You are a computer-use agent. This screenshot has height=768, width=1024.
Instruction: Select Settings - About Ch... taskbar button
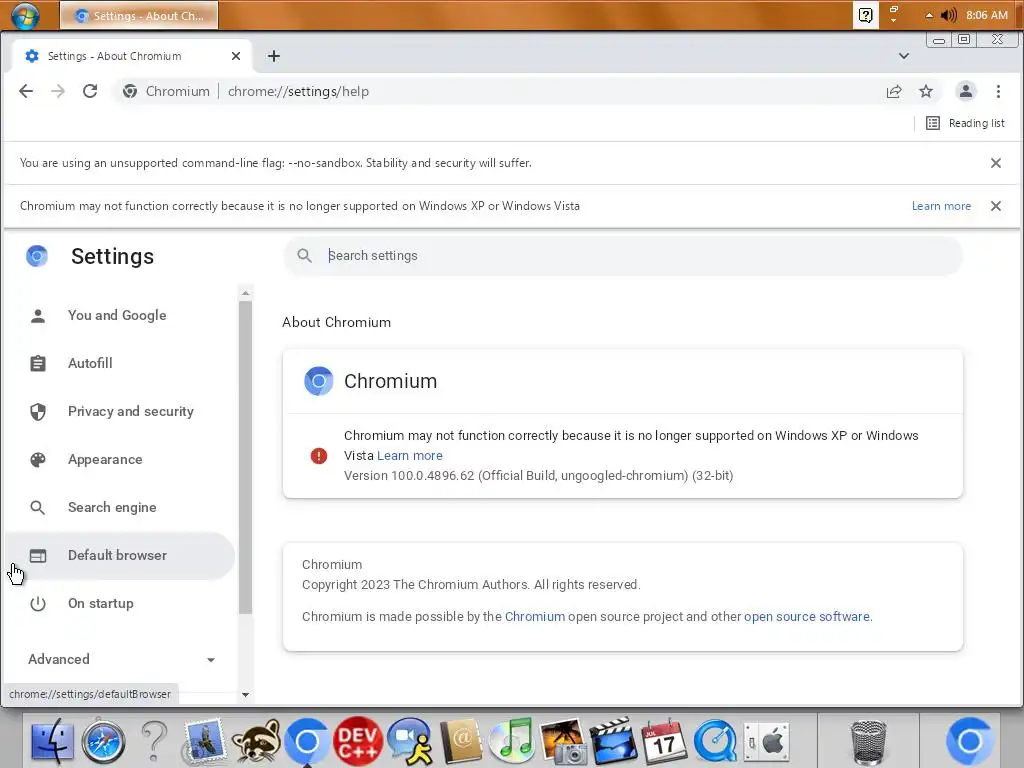coord(139,16)
